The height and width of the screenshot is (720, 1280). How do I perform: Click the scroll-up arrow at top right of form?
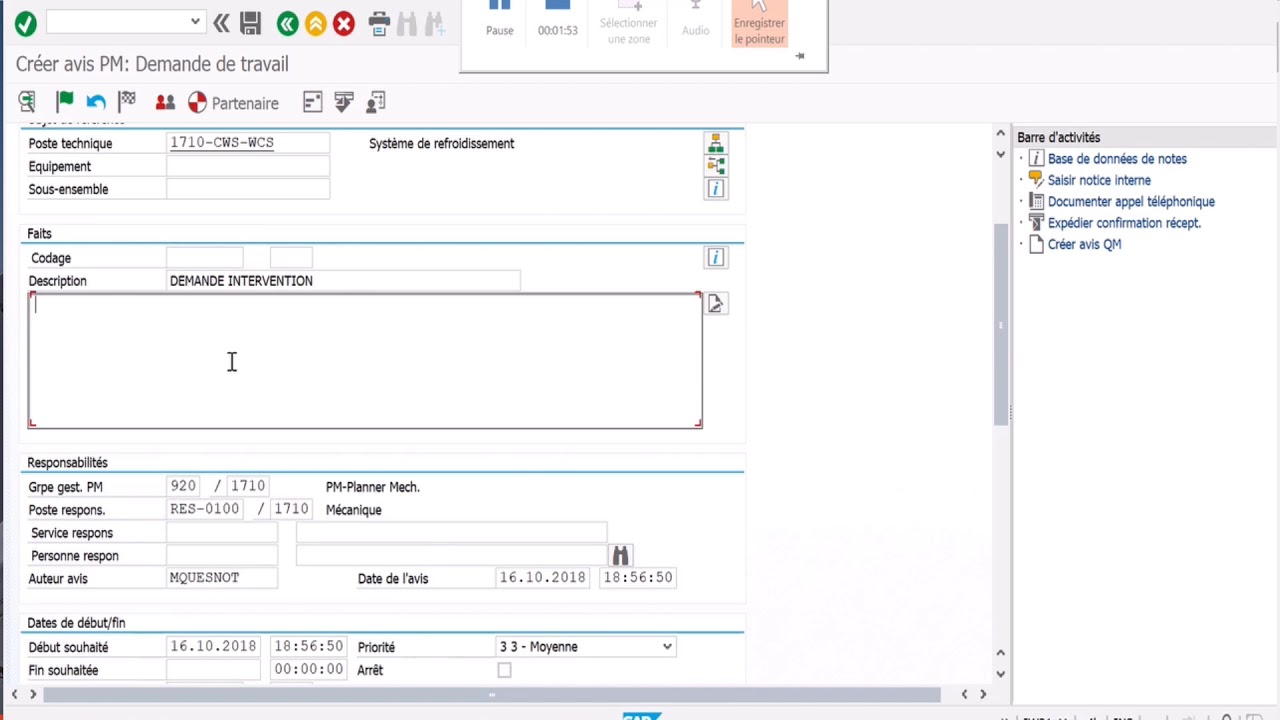coord(1001,133)
